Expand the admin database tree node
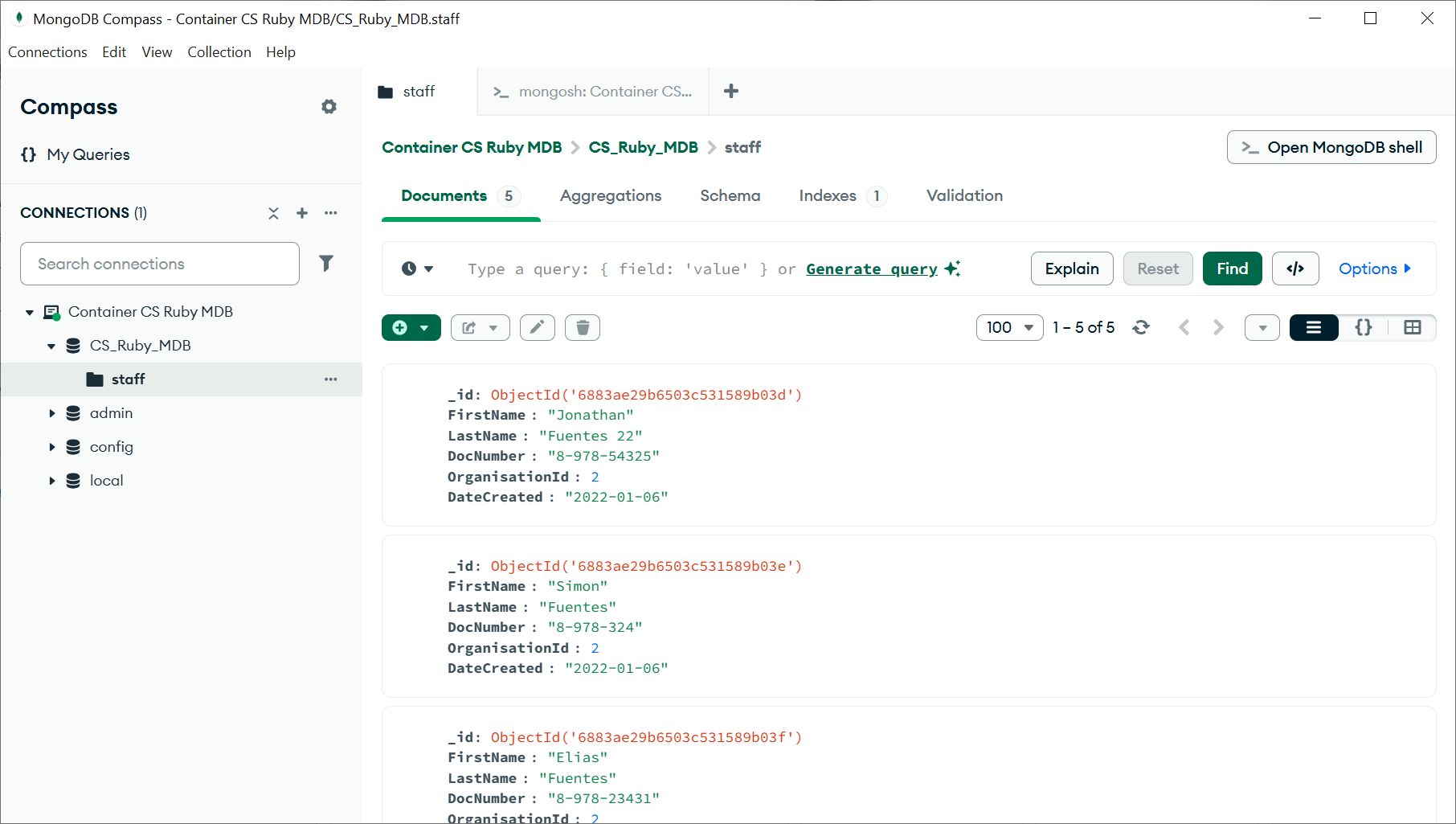Viewport: 1456px width, 824px height. (52, 413)
